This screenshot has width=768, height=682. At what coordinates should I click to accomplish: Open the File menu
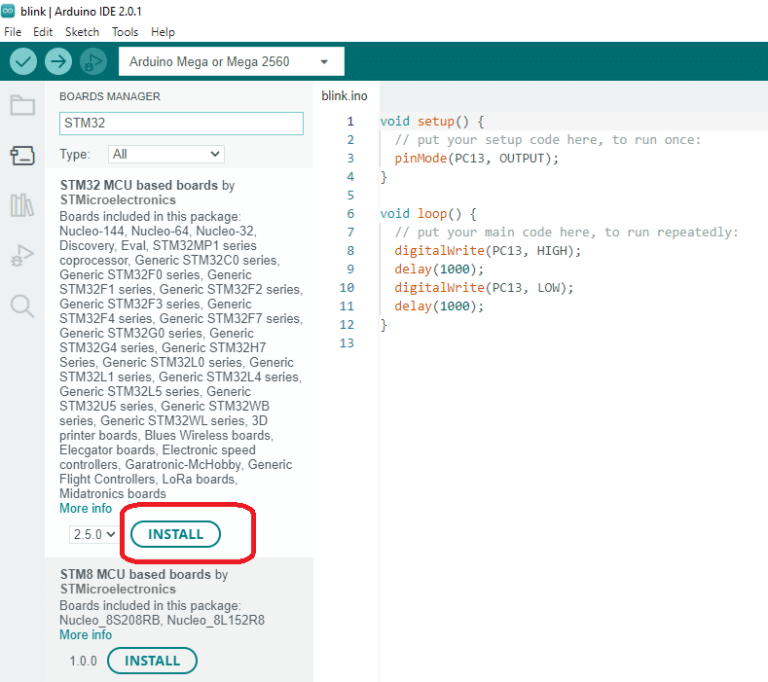[13, 32]
